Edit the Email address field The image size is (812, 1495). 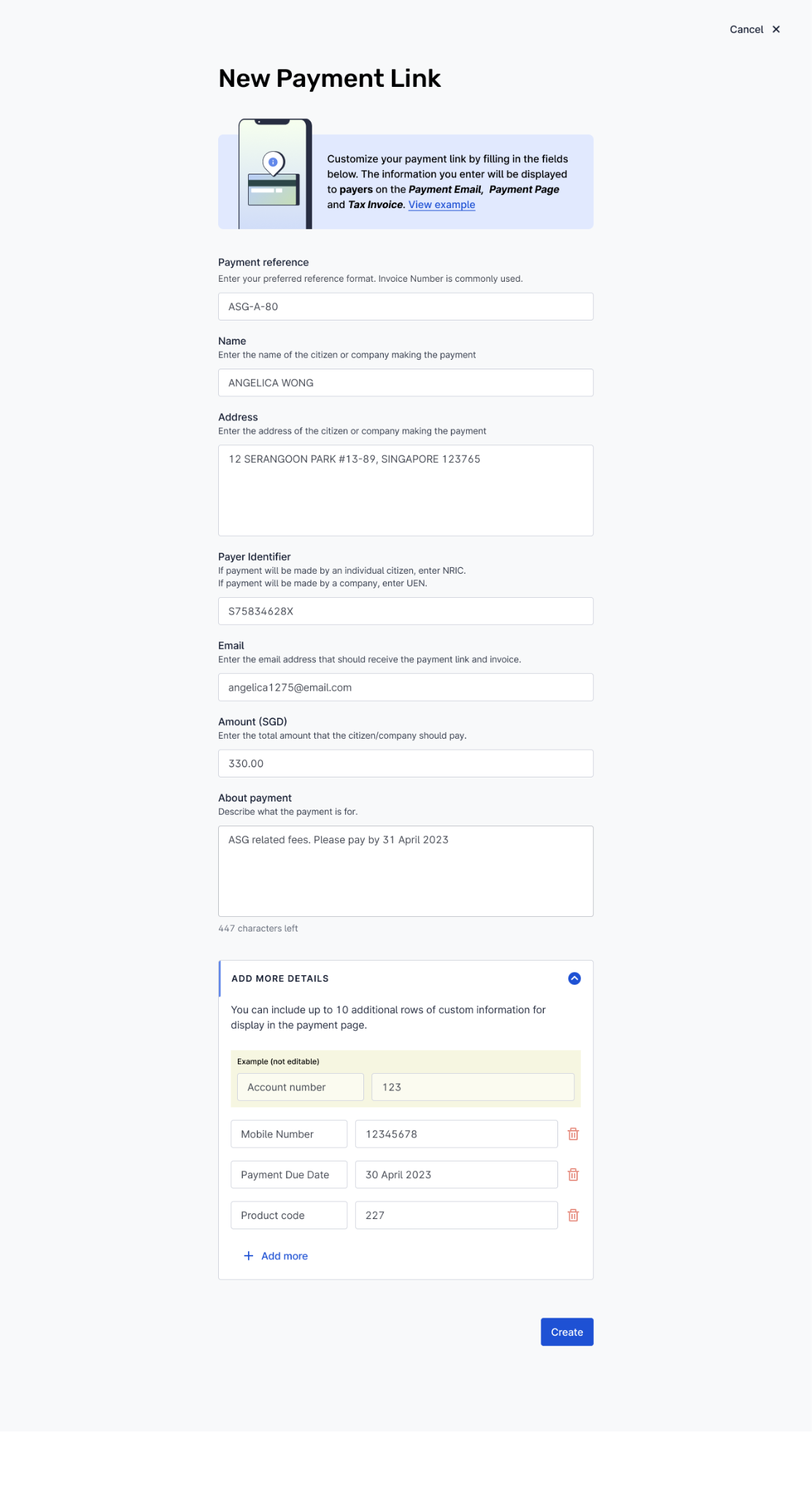click(x=406, y=687)
